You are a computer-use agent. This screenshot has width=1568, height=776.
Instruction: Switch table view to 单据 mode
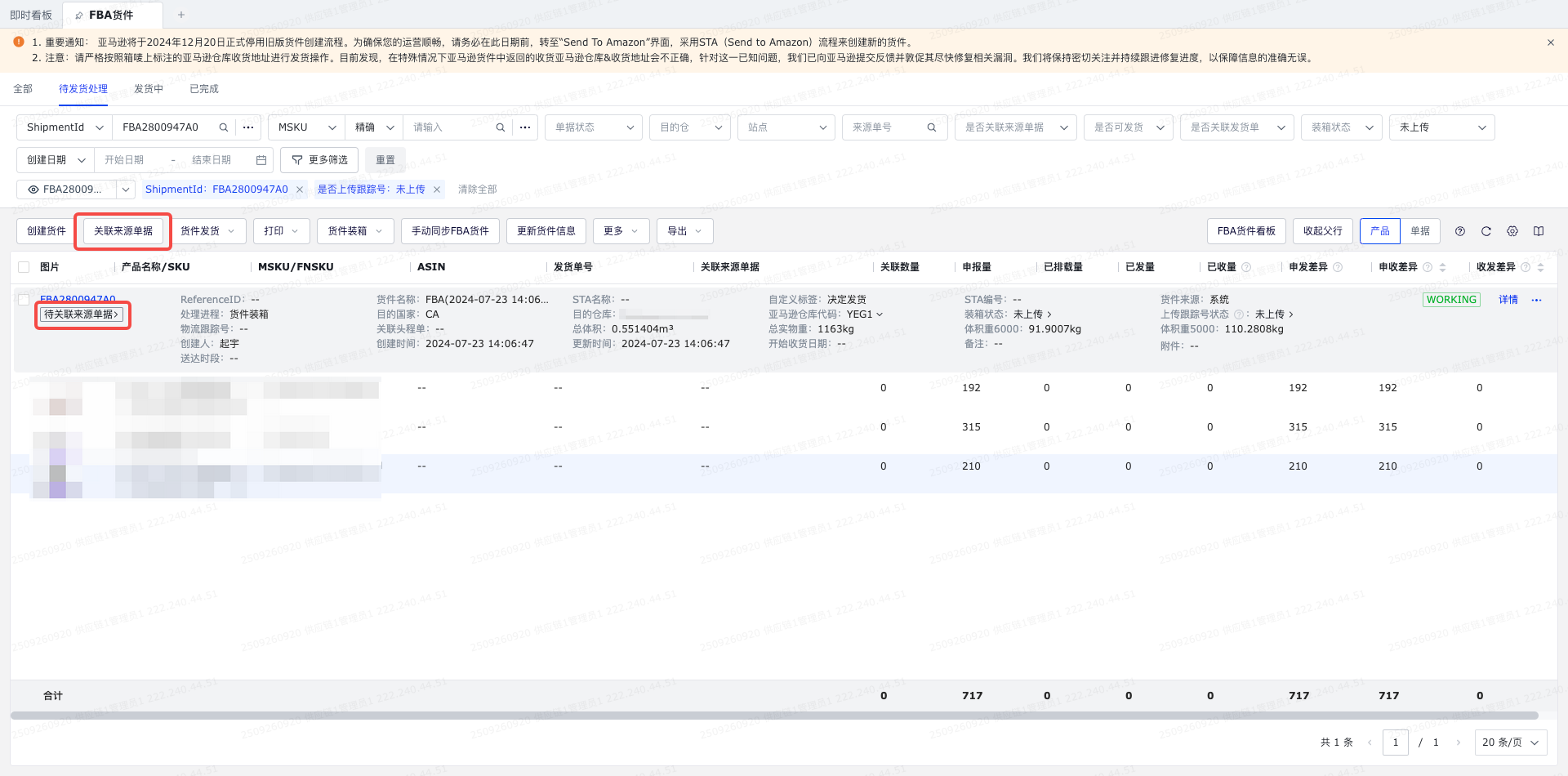[1420, 231]
